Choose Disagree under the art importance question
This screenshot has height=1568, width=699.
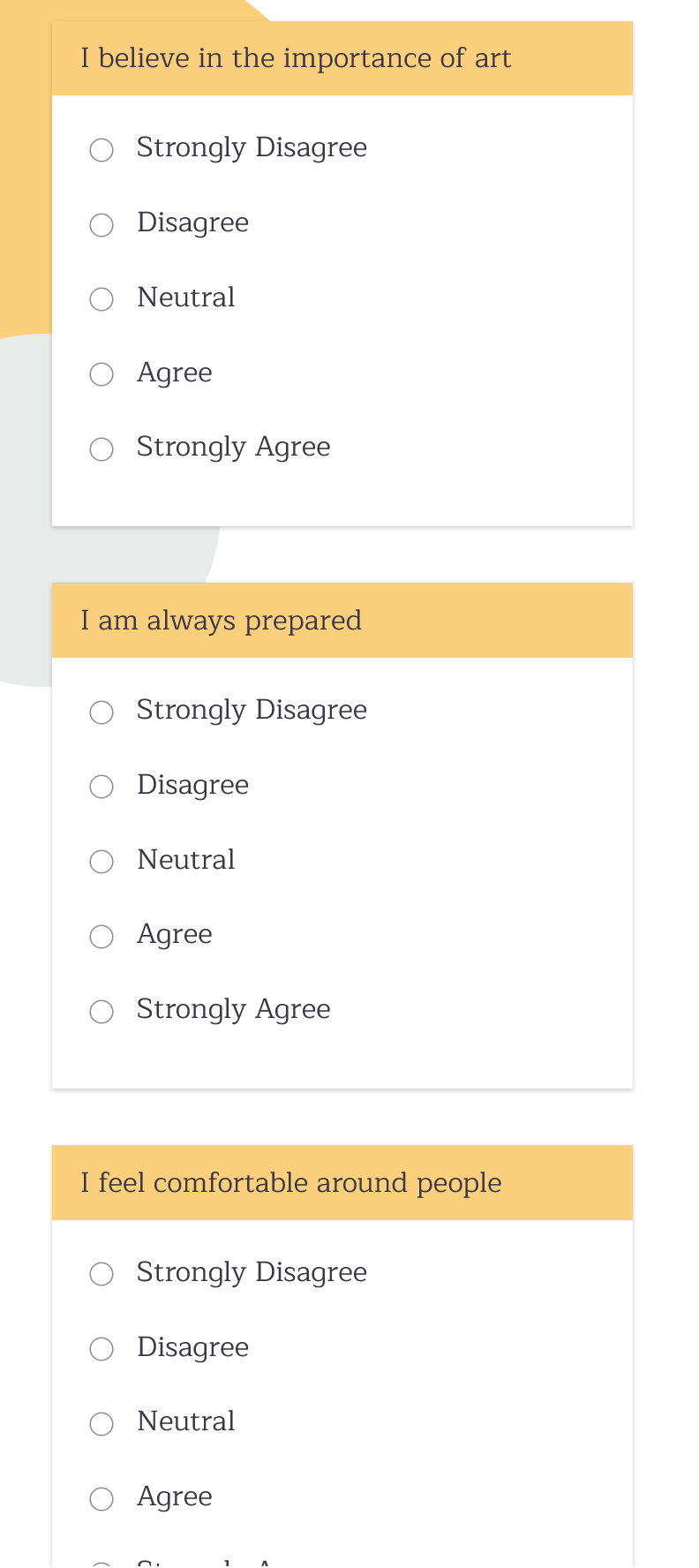click(101, 224)
